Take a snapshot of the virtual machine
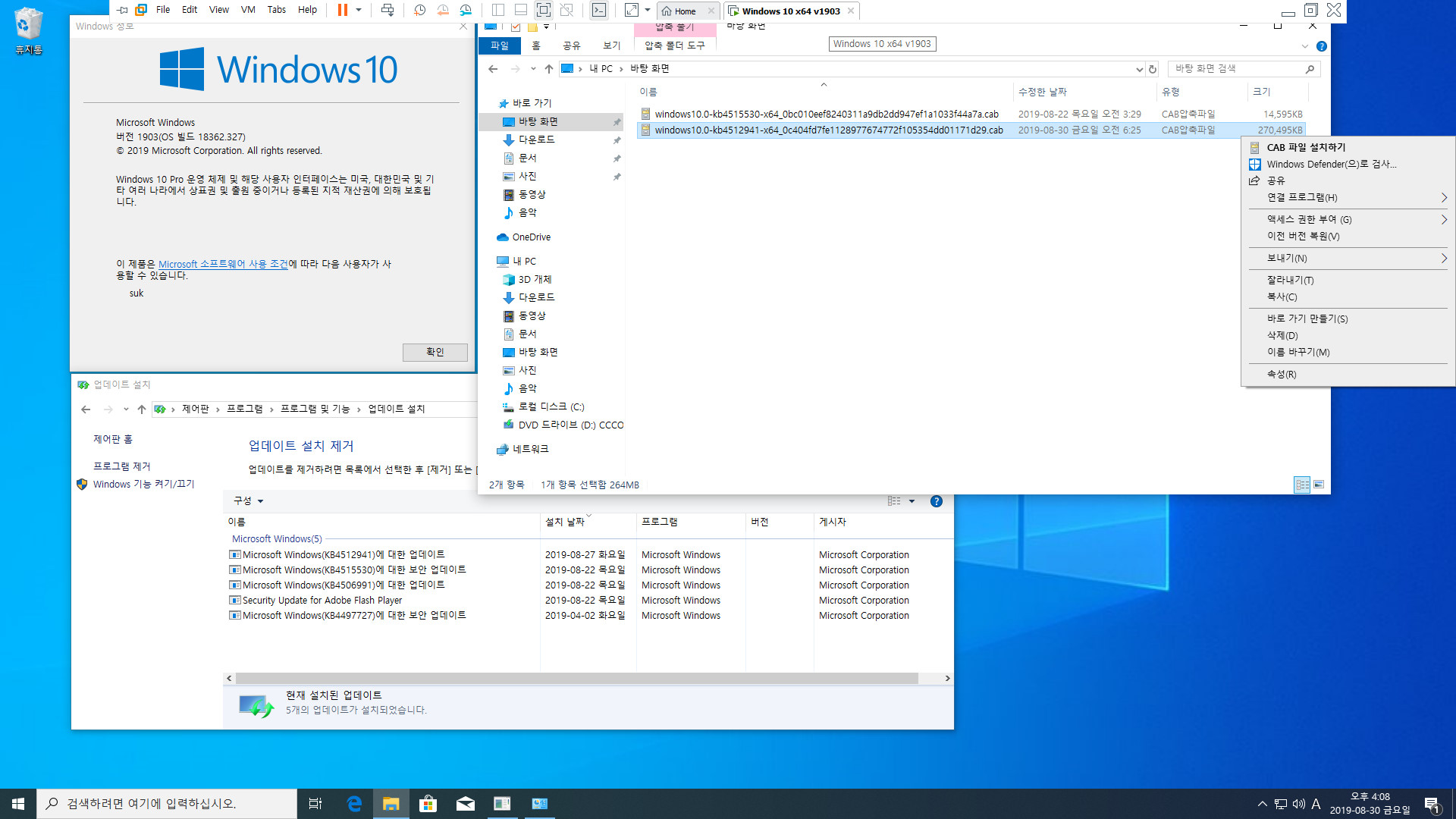 click(x=420, y=10)
